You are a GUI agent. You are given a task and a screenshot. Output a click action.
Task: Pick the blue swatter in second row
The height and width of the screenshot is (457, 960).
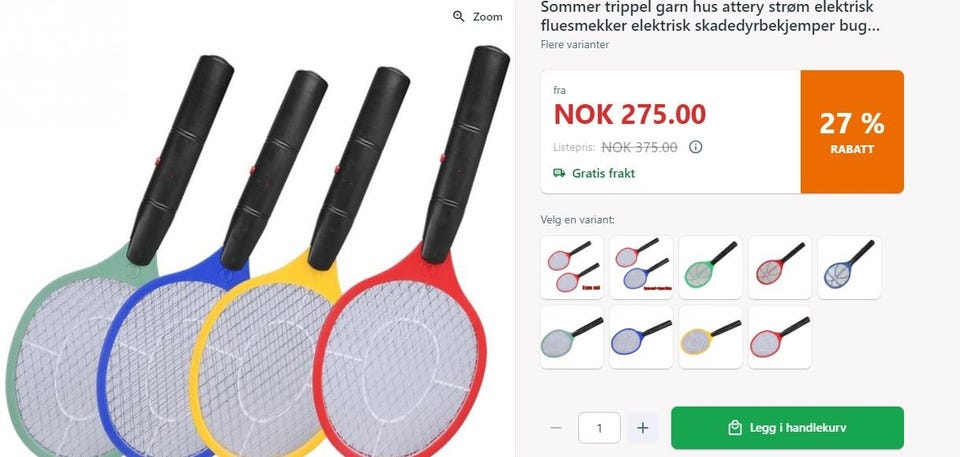click(x=641, y=337)
